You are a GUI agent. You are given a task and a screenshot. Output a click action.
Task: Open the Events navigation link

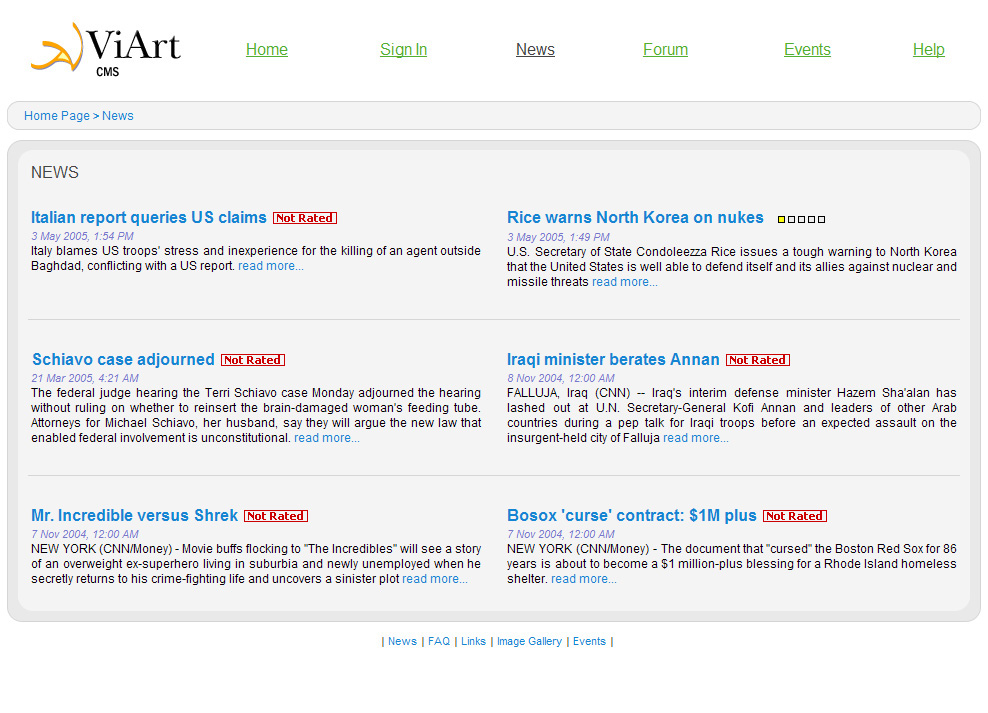pyautogui.click(x=807, y=49)
